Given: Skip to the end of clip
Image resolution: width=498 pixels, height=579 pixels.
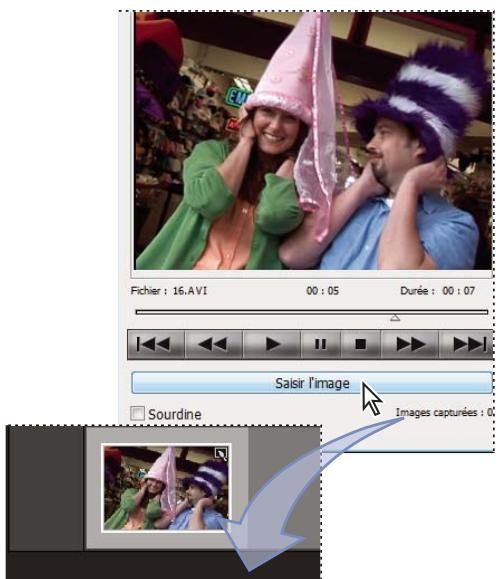Looking at the screenshot, I should (x=466, y=344).
